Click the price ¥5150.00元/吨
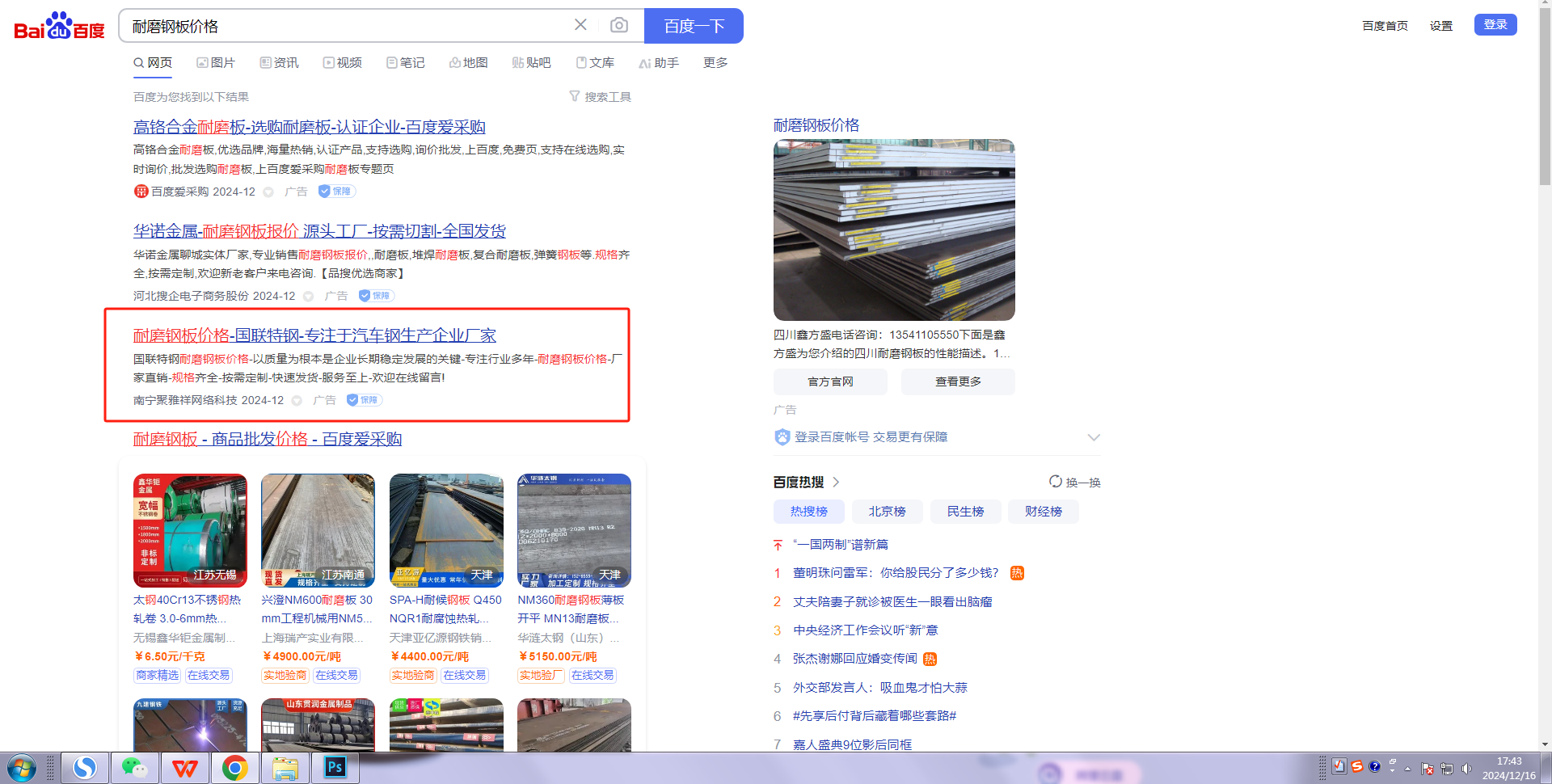 point(558,656)
